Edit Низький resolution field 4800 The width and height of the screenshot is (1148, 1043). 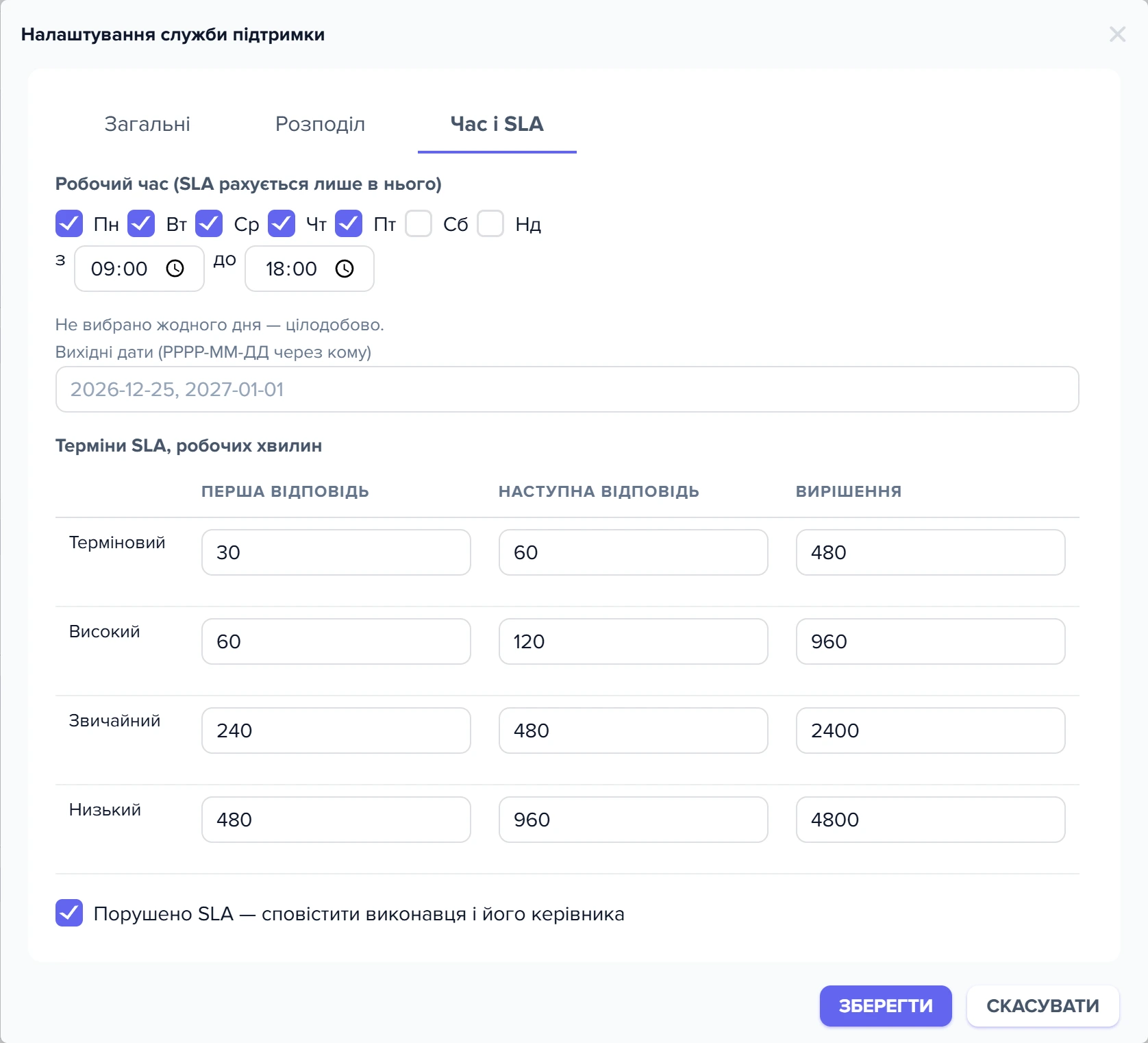(931, 820)
